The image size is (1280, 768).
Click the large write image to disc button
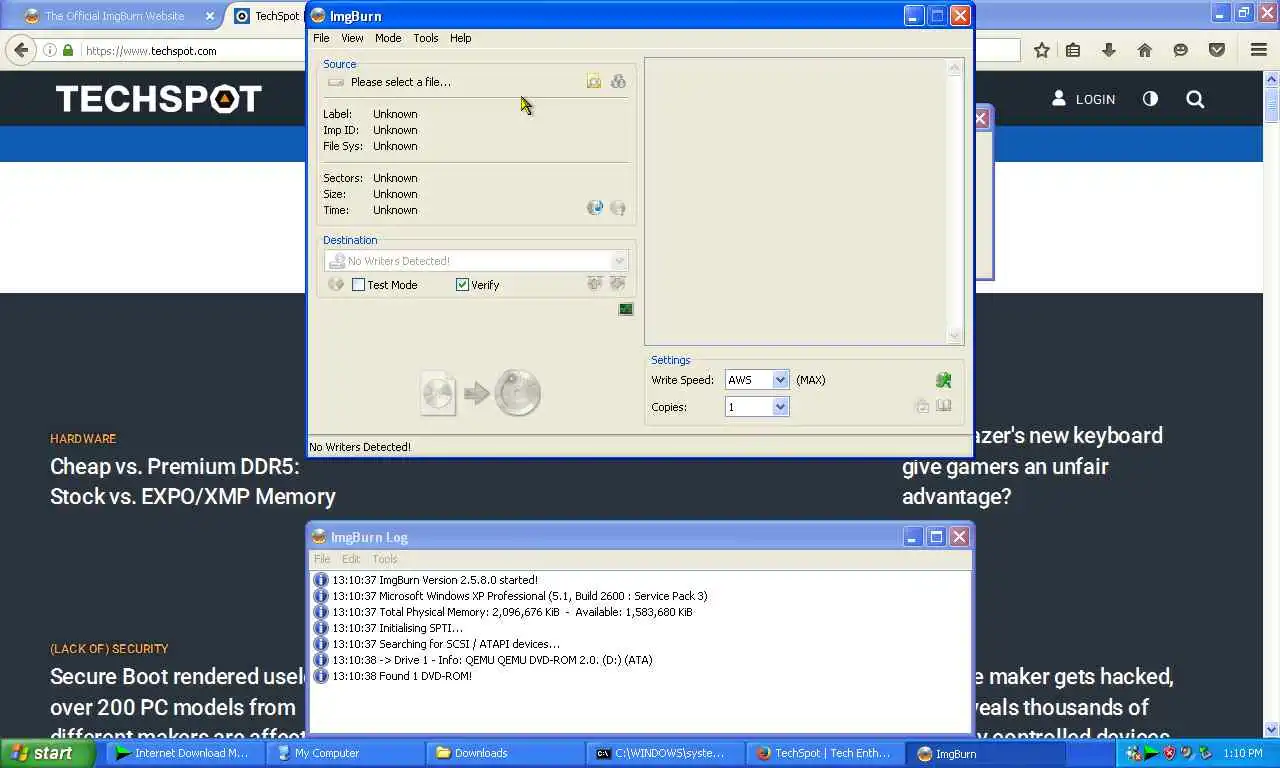(x=481, y=393)
